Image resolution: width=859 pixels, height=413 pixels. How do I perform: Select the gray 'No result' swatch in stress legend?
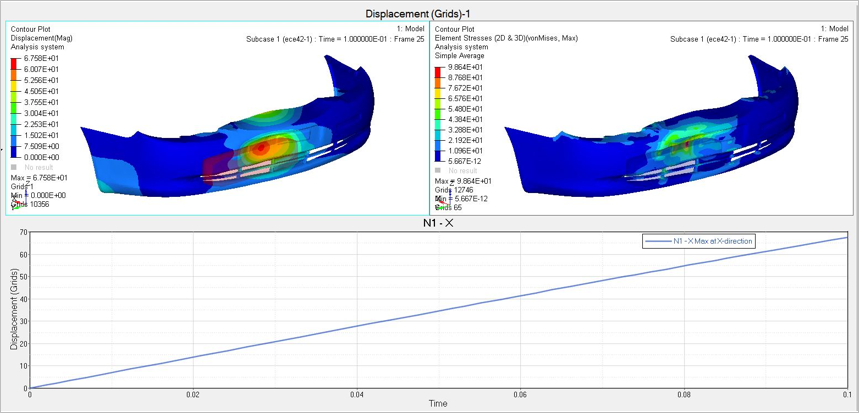click(x=438, y=170)
